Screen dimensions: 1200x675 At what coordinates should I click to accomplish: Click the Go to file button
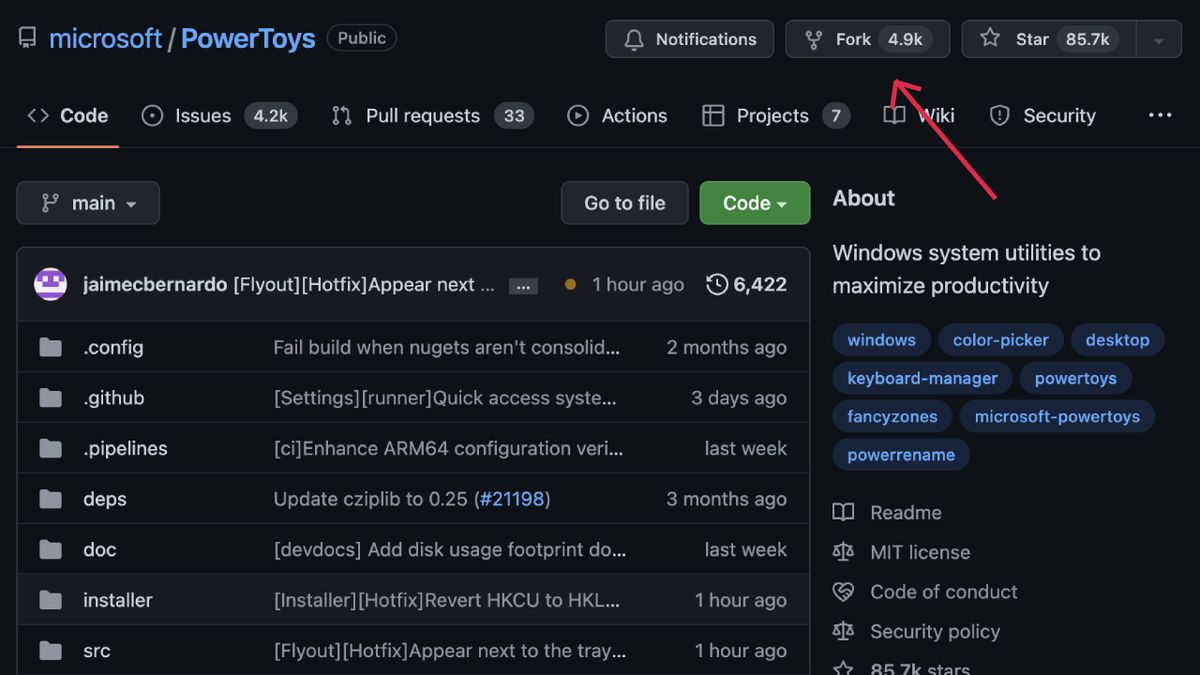pyautogui.click(x=624, y=202)
